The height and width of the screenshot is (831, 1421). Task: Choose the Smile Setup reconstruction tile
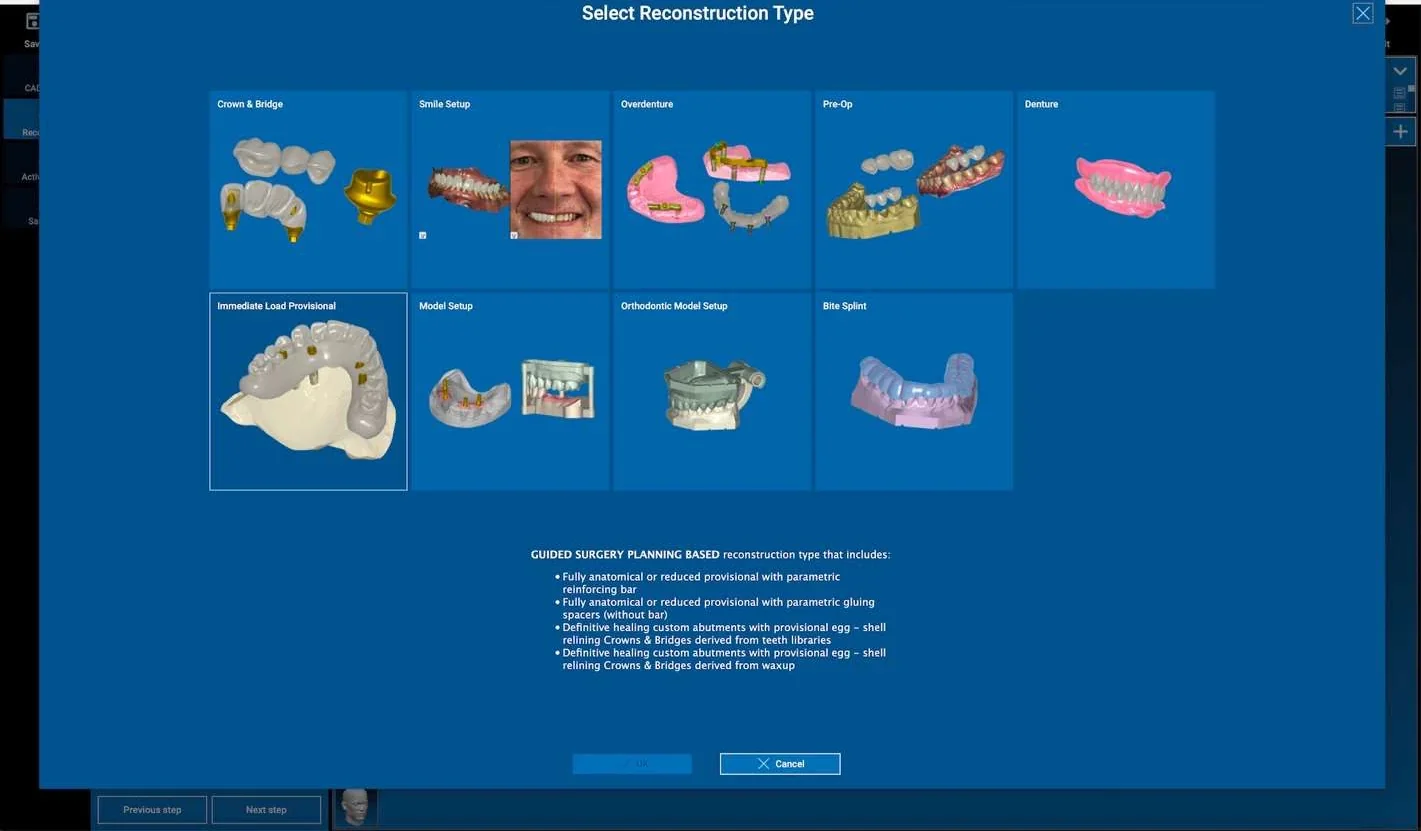510,190
